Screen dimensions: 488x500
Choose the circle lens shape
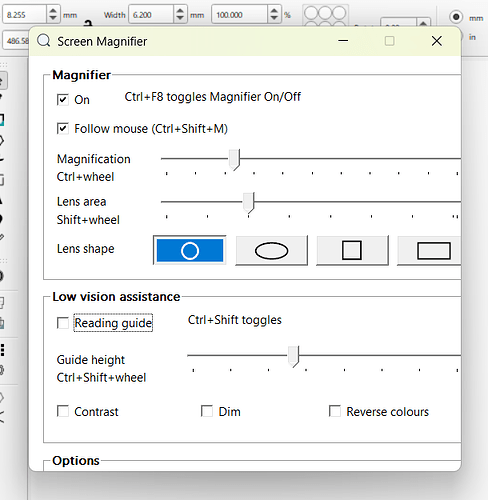coord(190,250)
